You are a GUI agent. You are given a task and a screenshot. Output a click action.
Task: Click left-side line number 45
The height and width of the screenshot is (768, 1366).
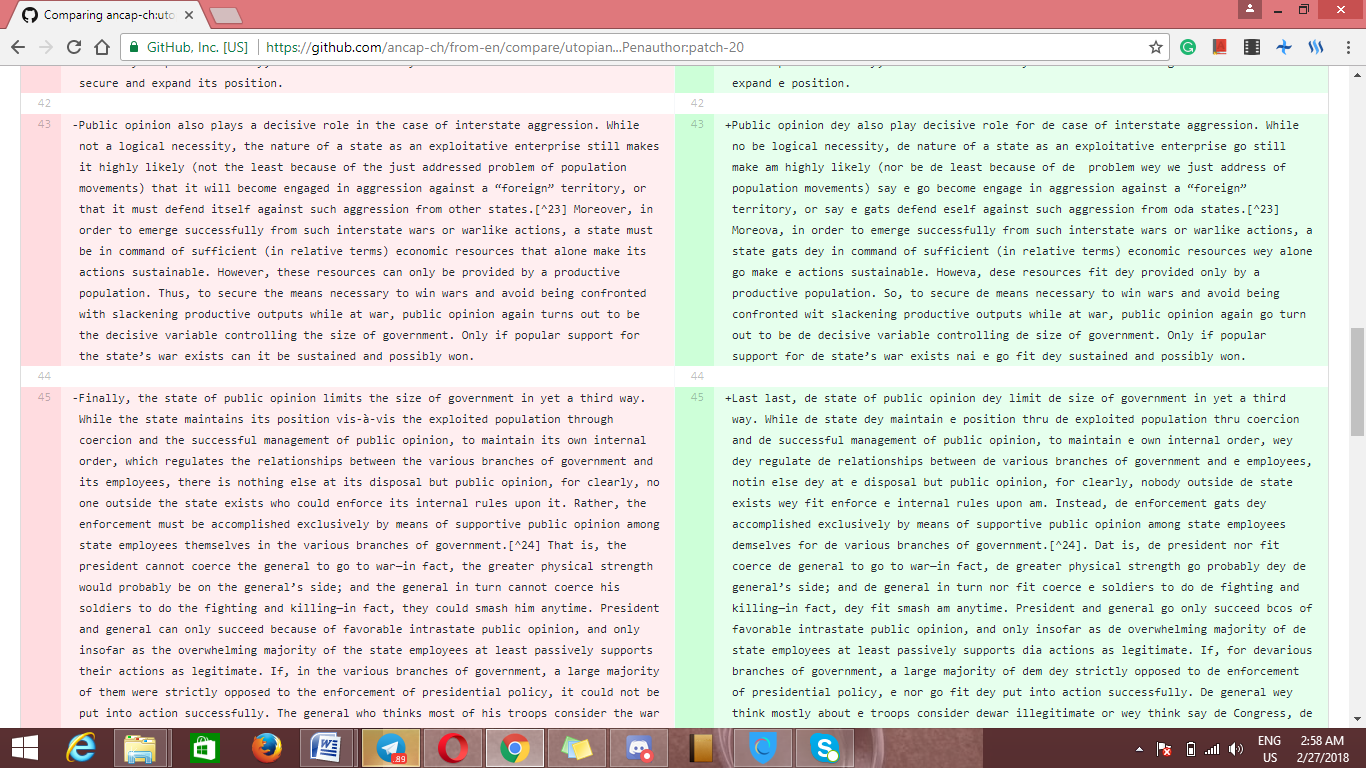click(43, 398)
